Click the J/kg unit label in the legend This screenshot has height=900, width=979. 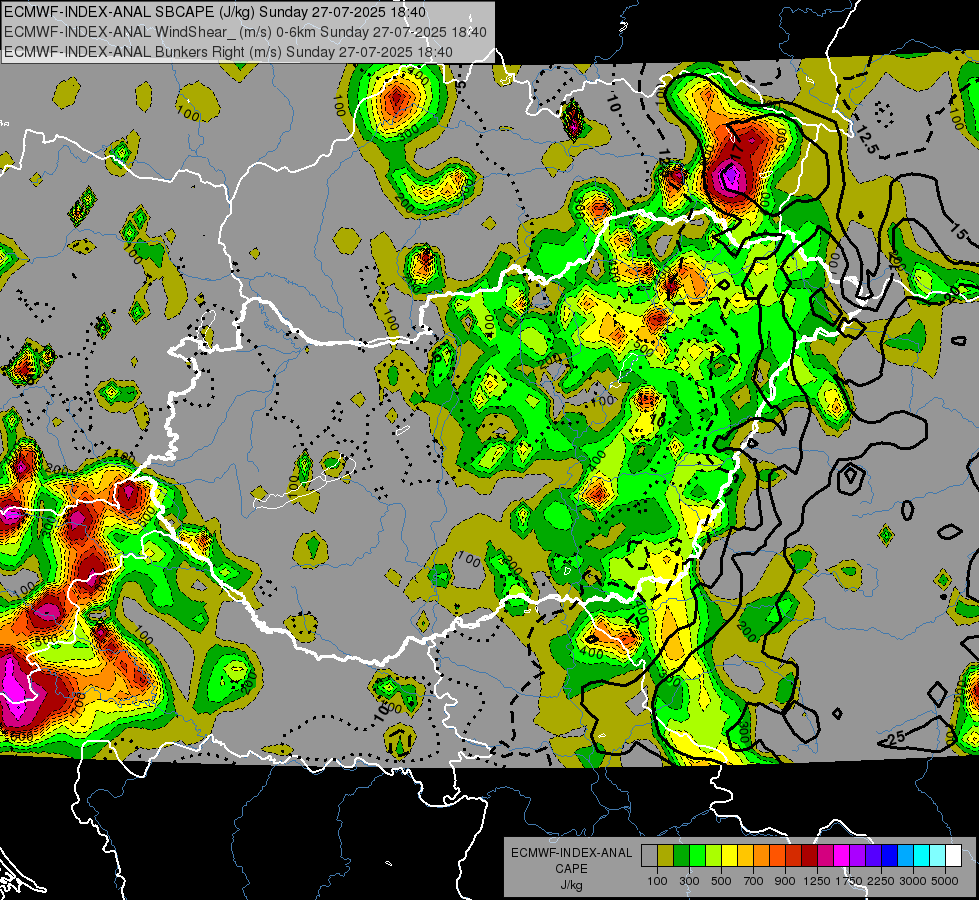(x=571, y=885)
